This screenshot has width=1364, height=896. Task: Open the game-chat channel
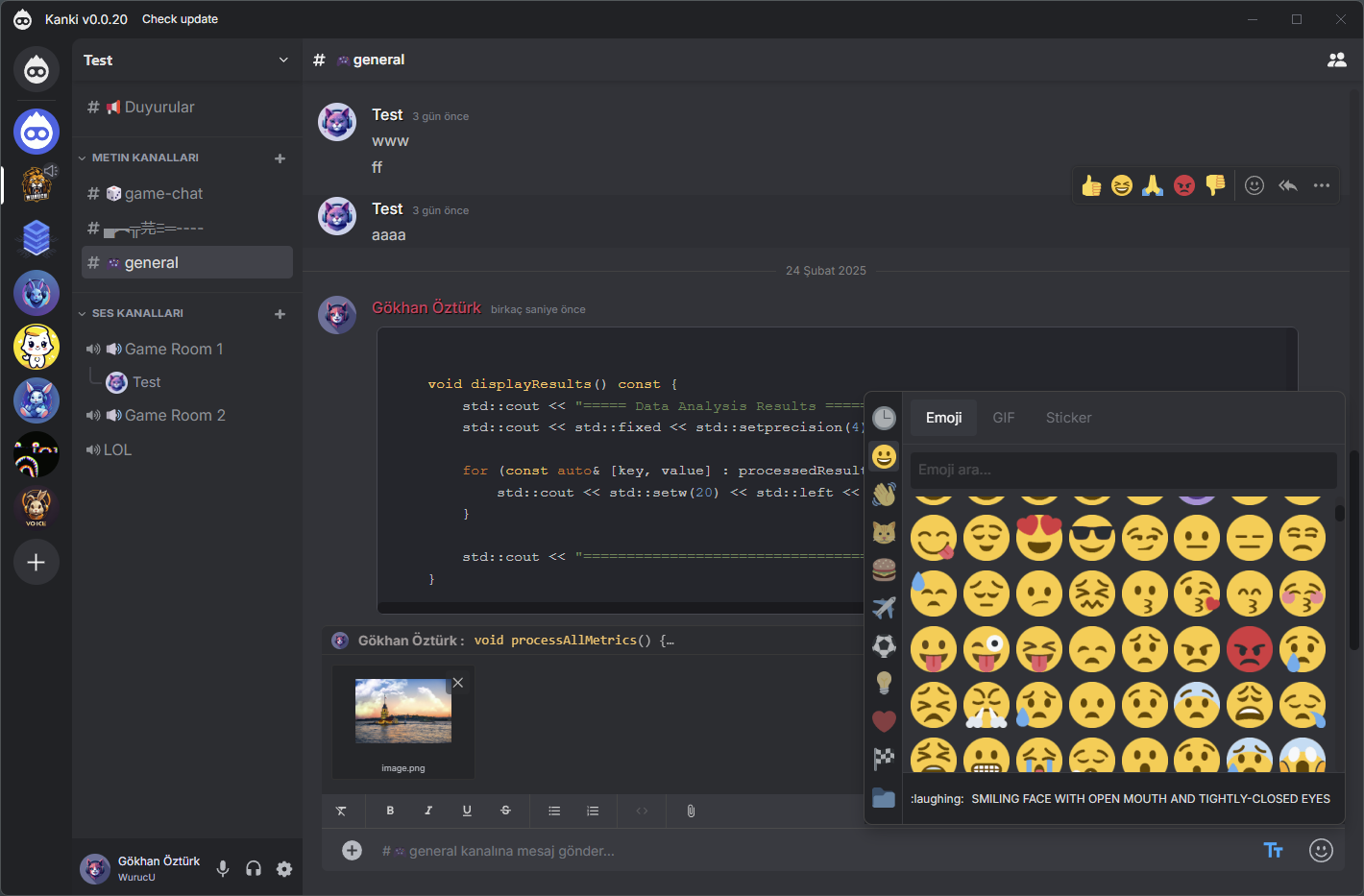[x=163, y=194]
